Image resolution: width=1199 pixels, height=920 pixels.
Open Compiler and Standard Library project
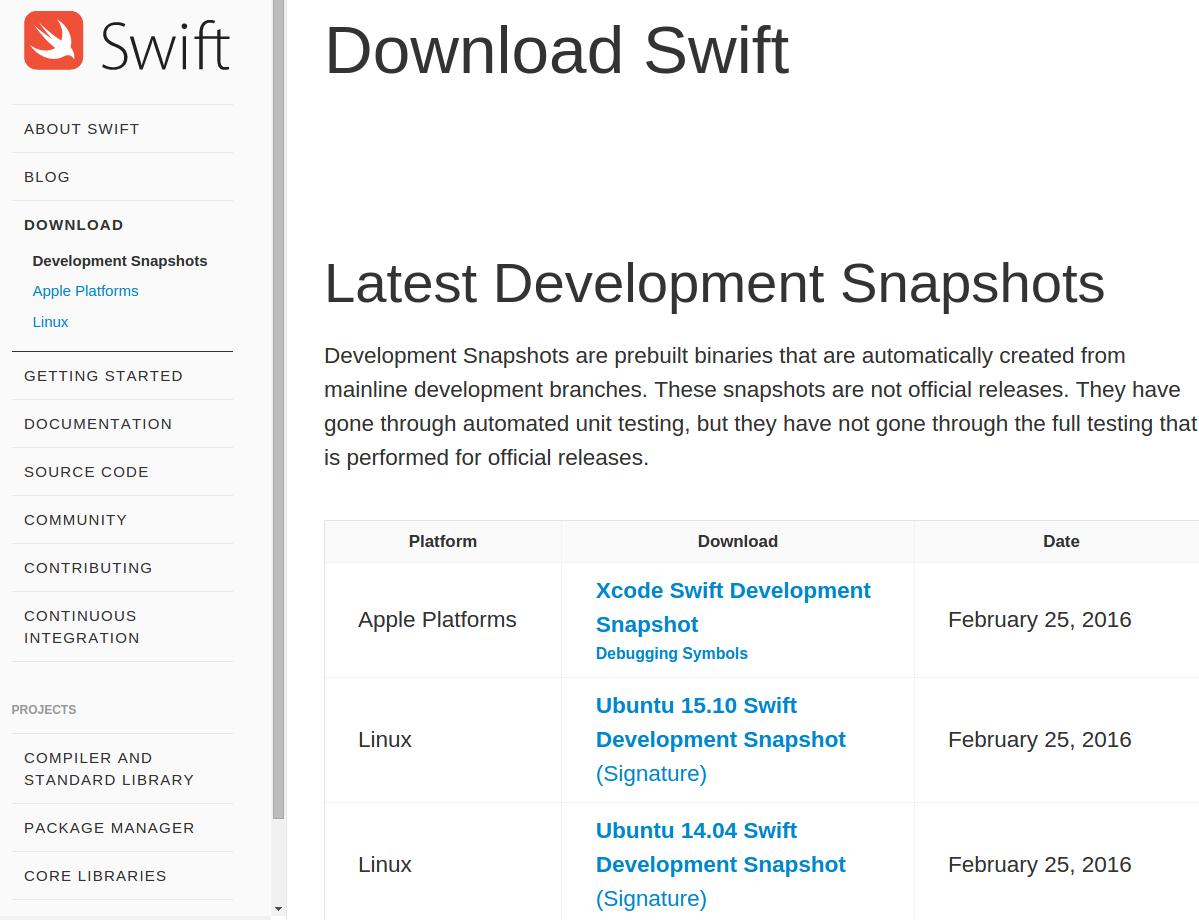pos(109,769)
